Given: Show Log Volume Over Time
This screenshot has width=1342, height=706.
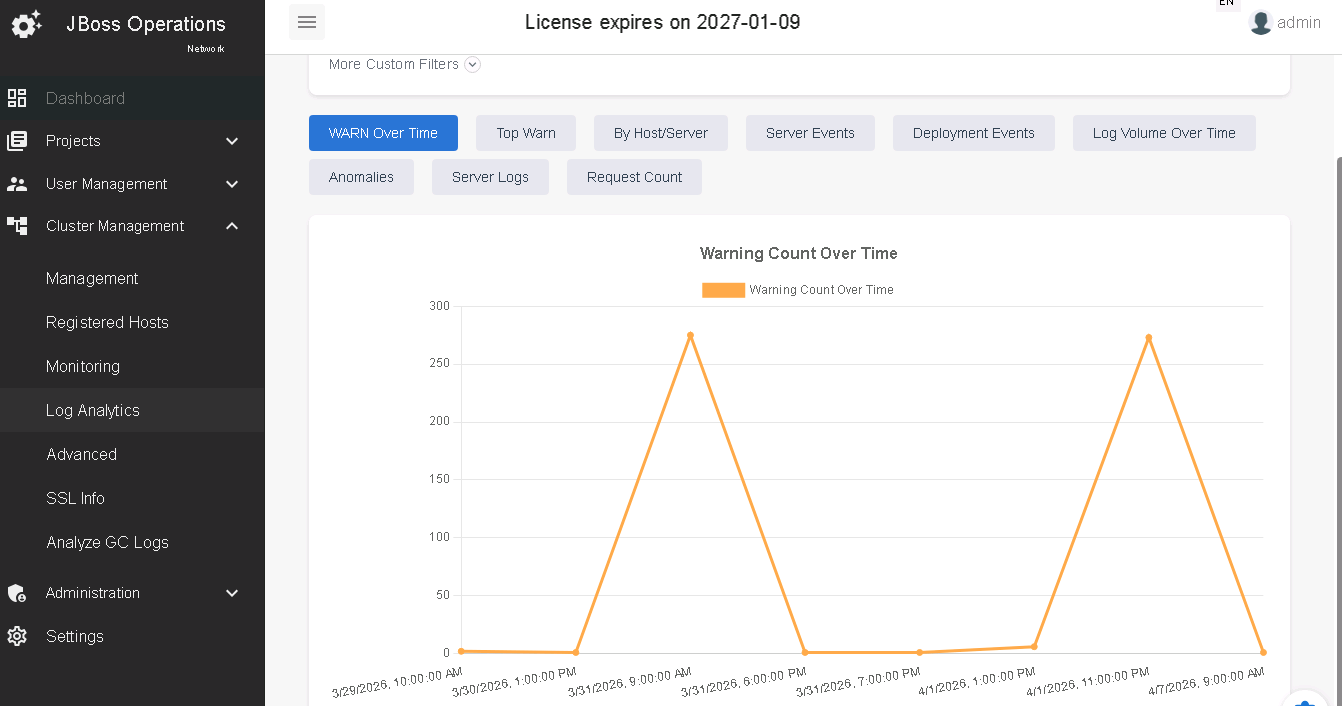Looking at the screenshot, I should click(x=1164, y=133).
